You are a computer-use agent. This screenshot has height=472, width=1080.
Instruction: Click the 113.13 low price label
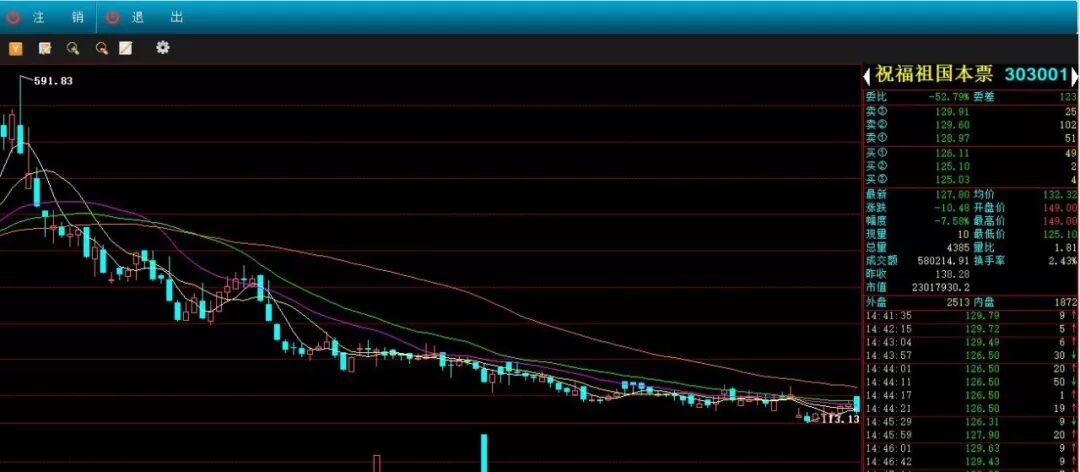[840, 419]
